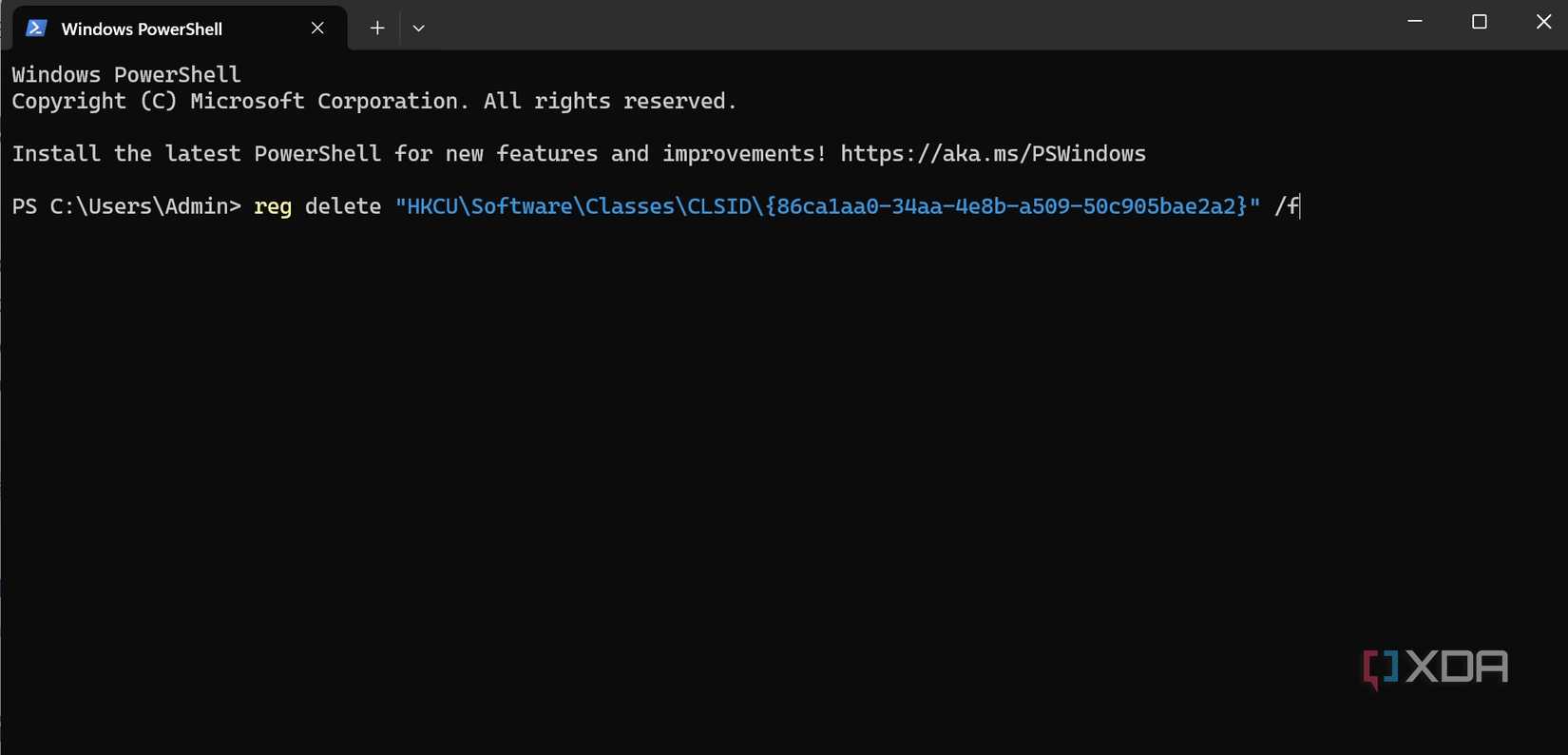1568x755 pixels.
Task: Minimize the terminal window
Action: [1415, 22]
